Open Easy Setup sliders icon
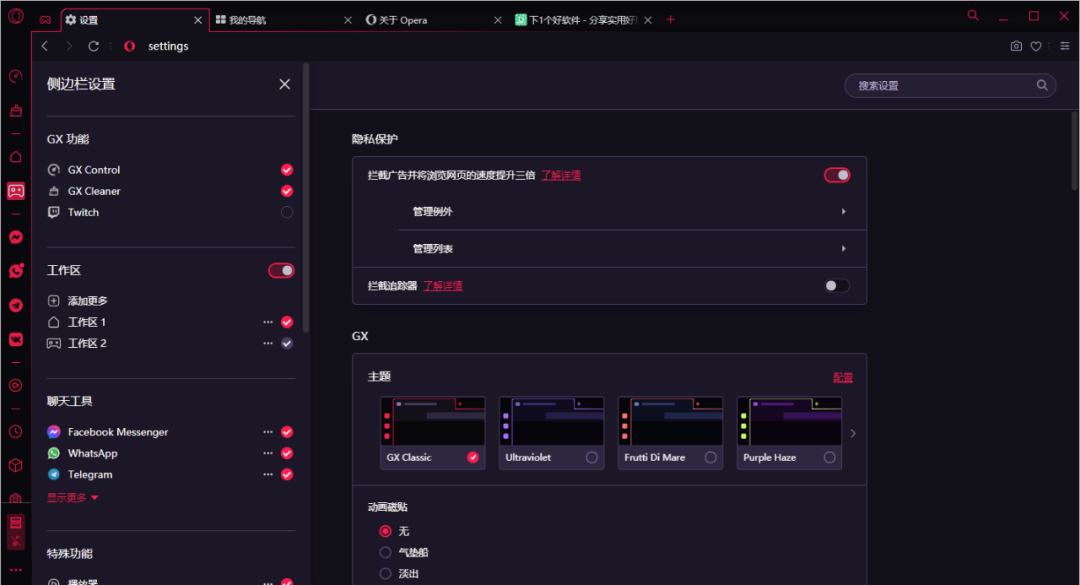The height and width of the screenshot is (585, 1080). [1064, 46]
